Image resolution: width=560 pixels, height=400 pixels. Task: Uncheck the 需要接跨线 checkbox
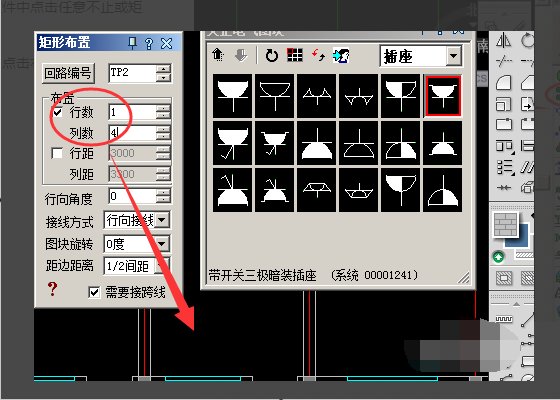[94, 293]
